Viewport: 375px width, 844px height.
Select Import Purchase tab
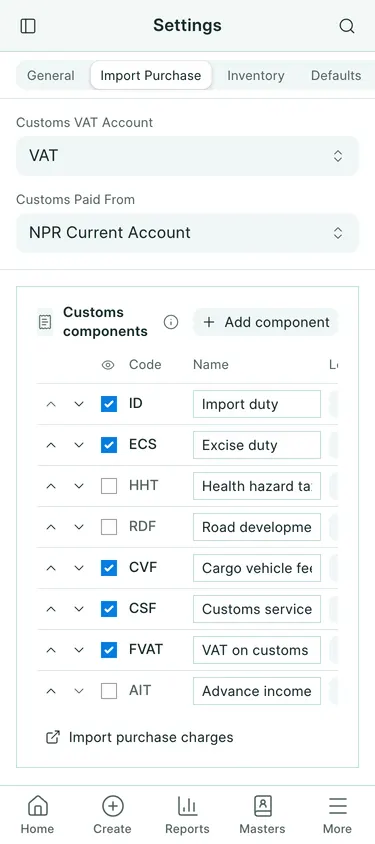tap(151, 75)
